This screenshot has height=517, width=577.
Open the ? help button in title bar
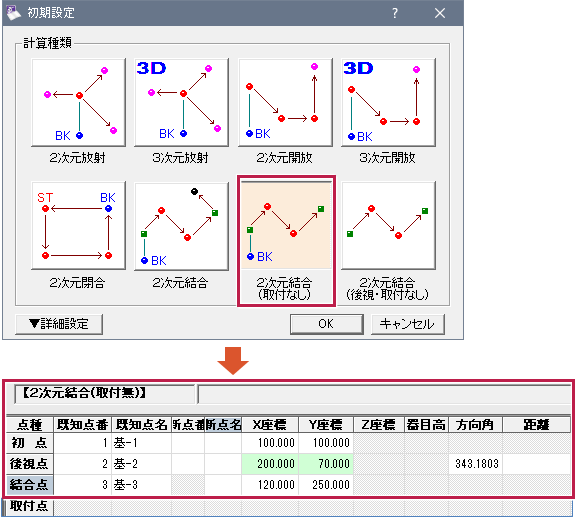tap(395, 13)
